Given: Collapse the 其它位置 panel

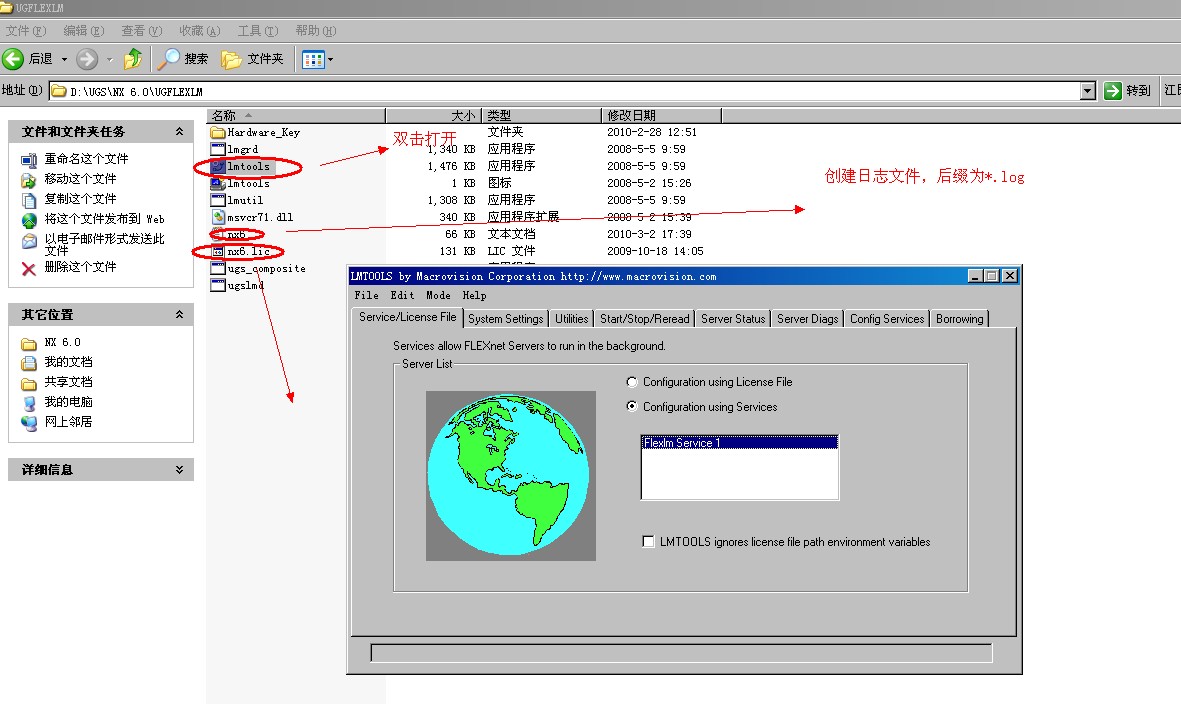Looking at the screenshot, I should (x=179, y=315).
